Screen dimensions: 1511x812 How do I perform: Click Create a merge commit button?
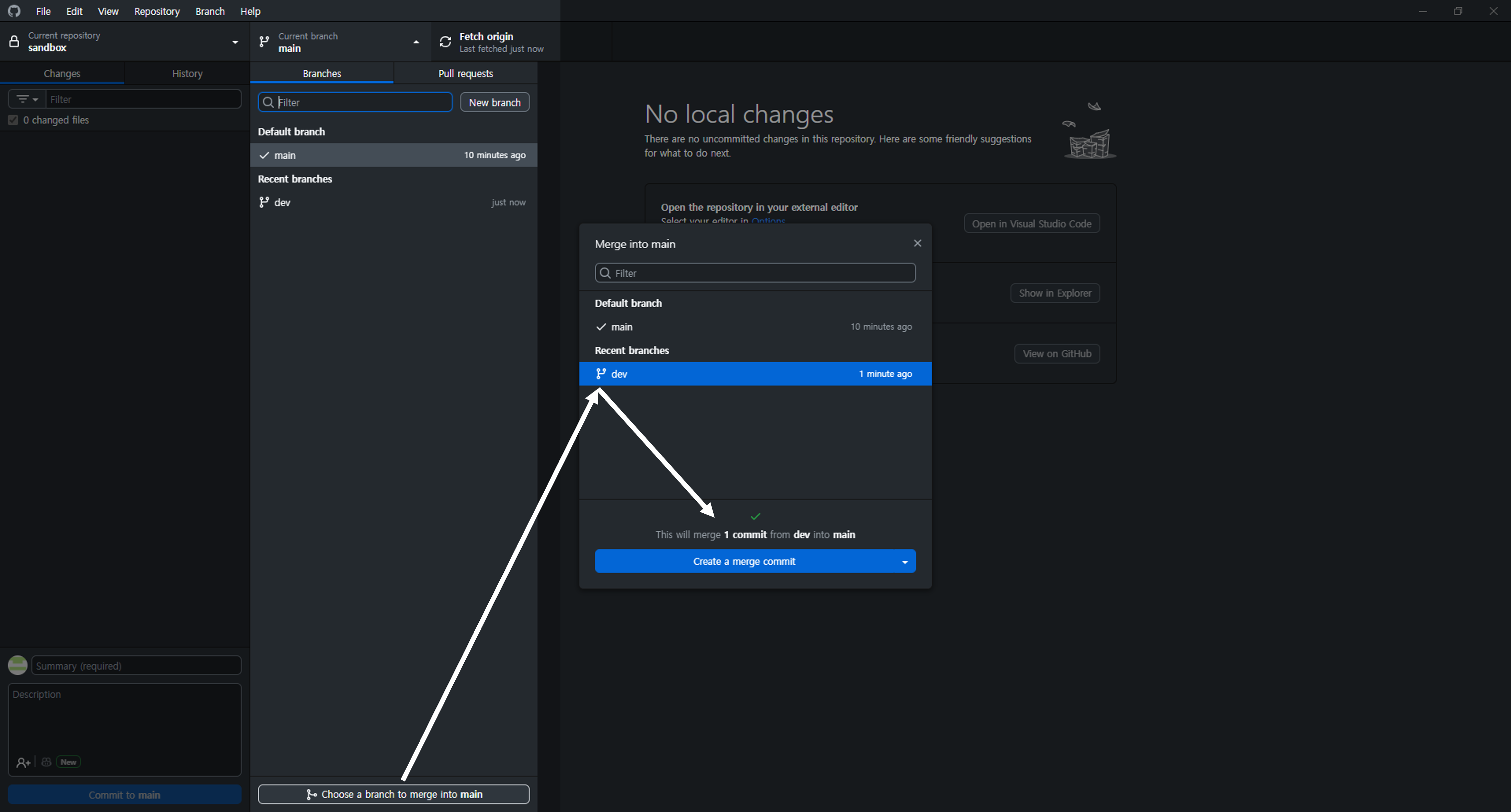pos(744,562)
